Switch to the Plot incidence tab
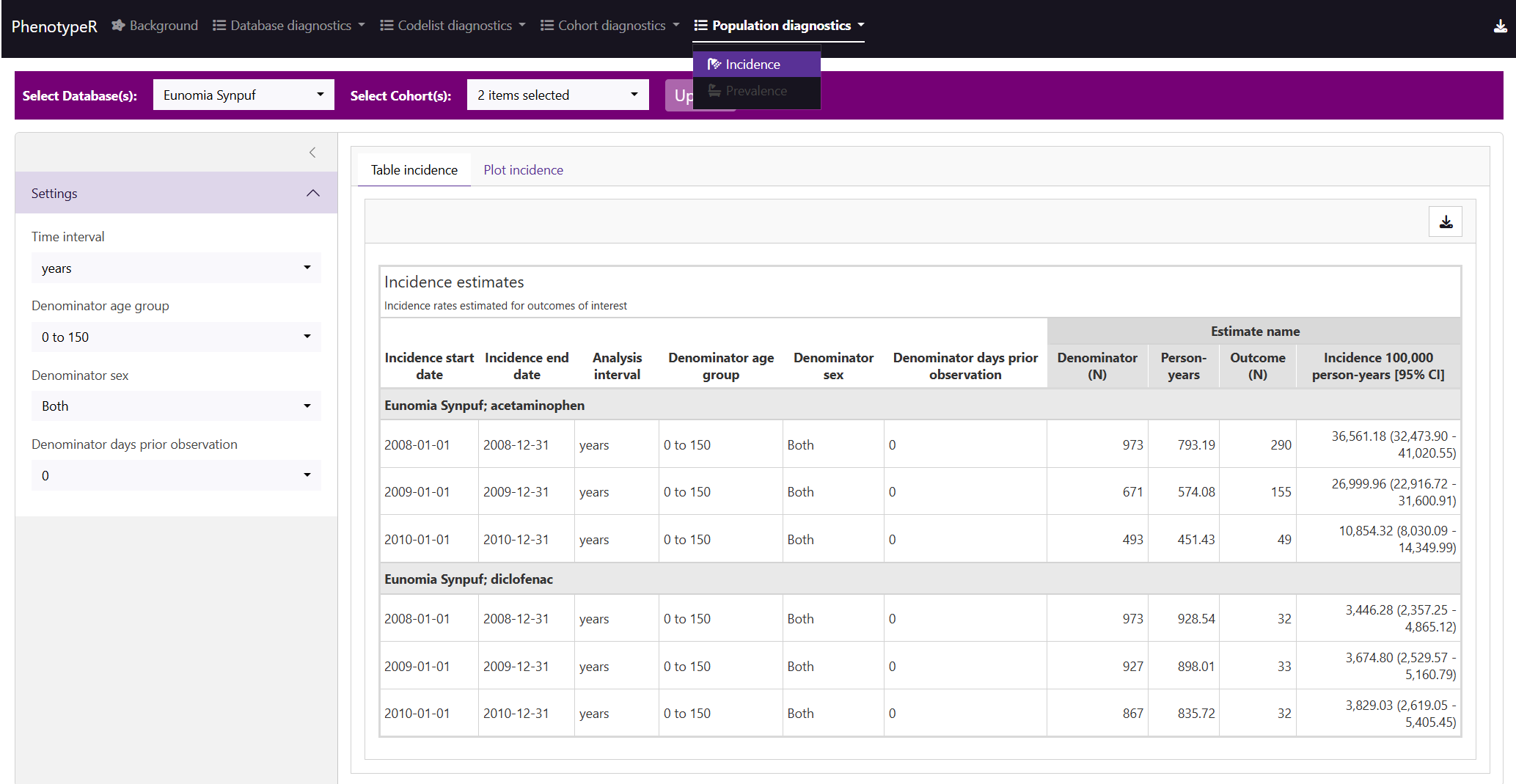The height and width of the screenshot is (784, 1516). pos(523,170)
